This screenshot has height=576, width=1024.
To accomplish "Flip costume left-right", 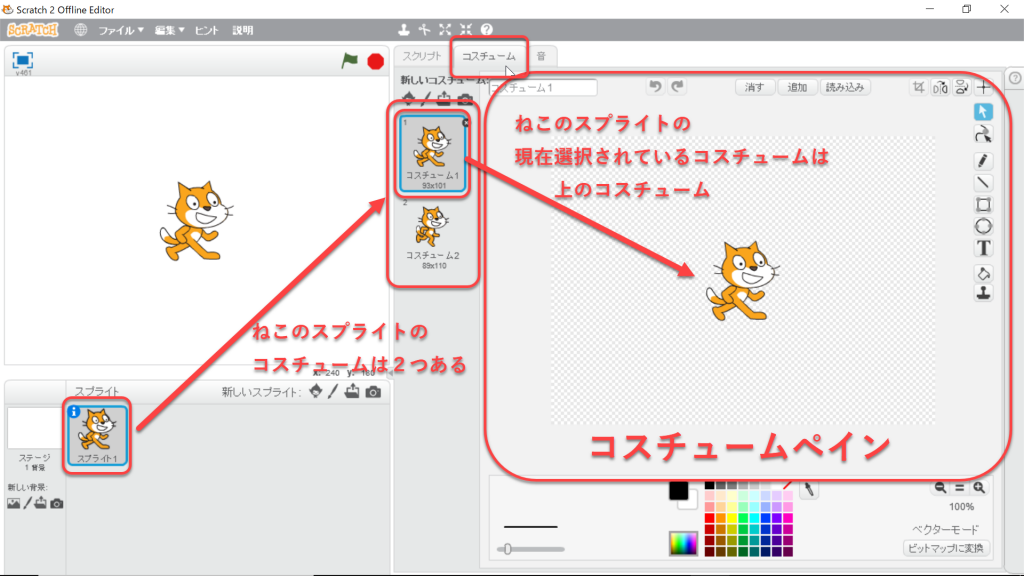I will [x=940, y=87].
